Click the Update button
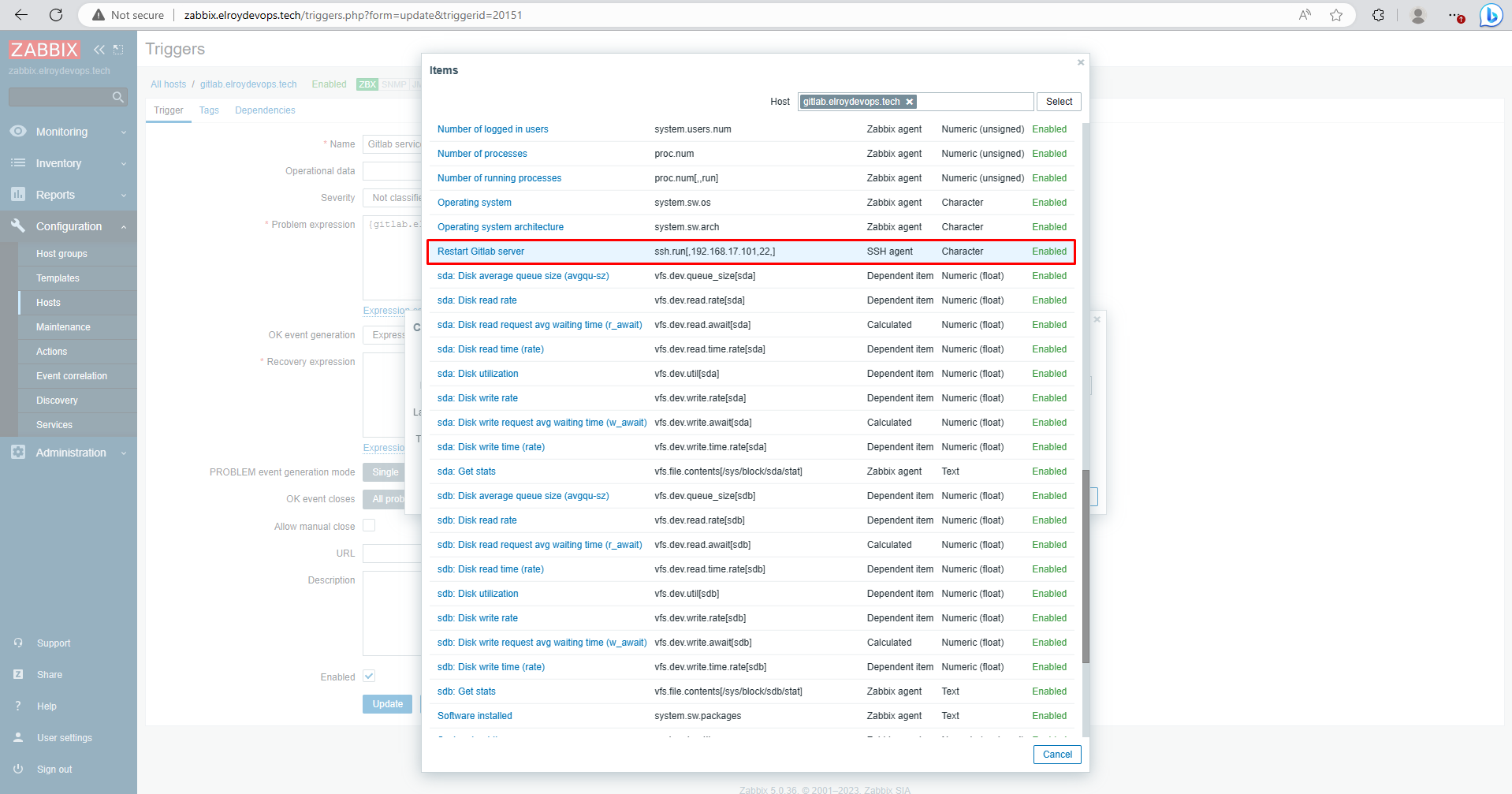 (387, 704)
